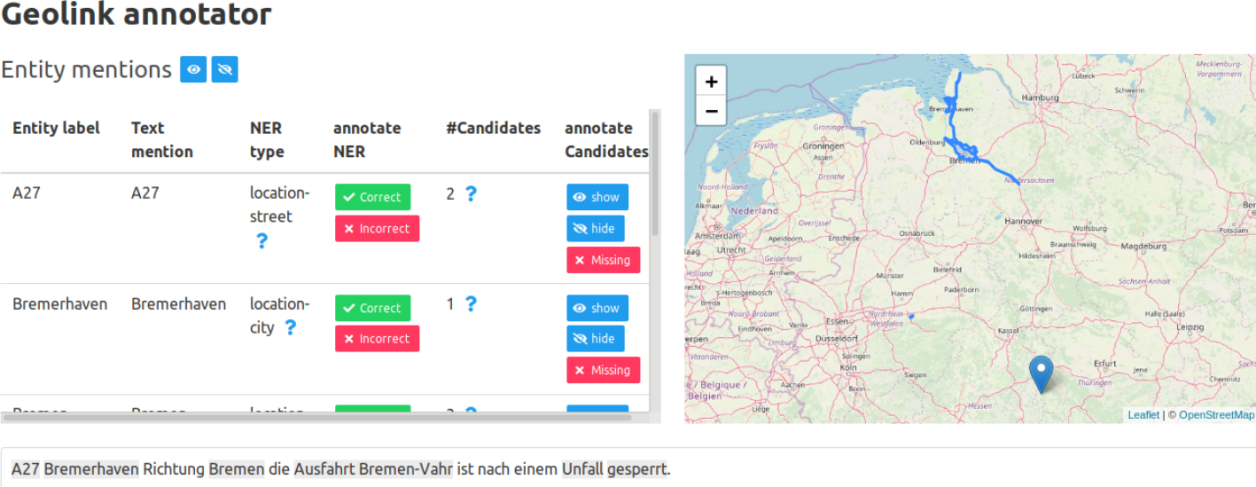Open the OpenStreetMap attribution link
This screenshot has height=487, width=1256.
point(1215,415)
